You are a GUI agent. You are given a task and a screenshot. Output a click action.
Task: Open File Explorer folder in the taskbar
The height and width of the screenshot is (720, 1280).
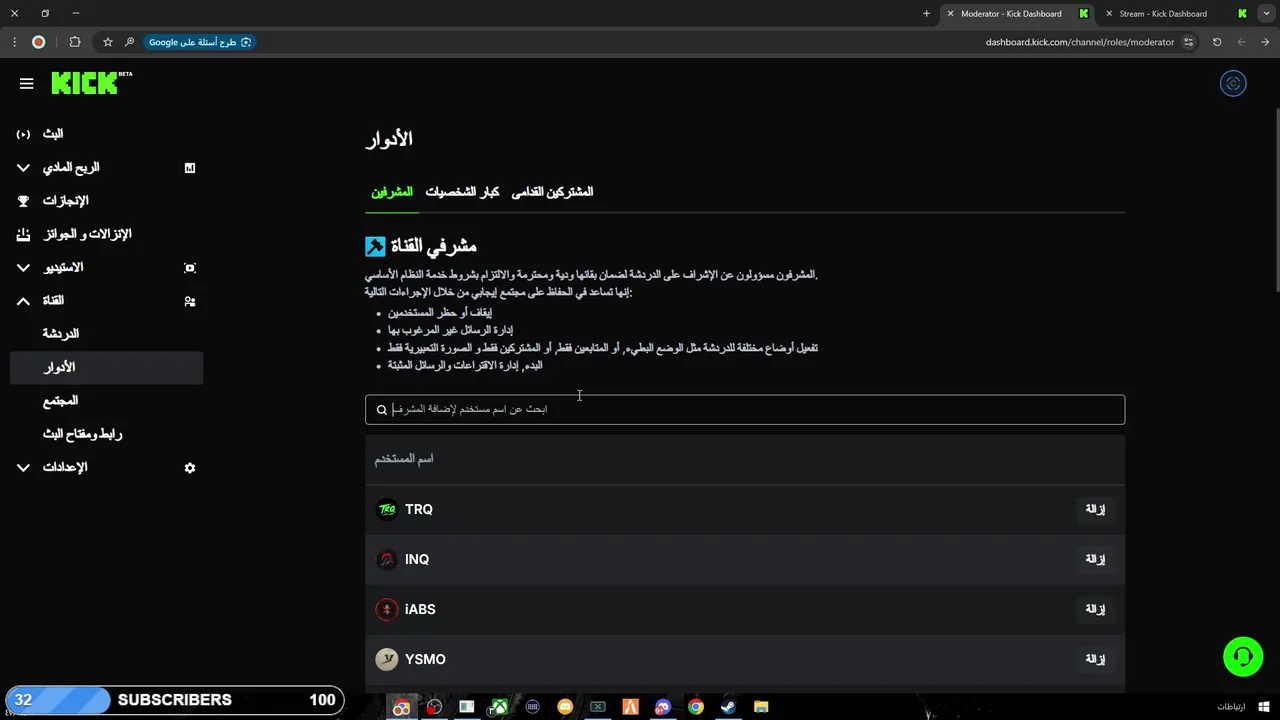coord(761,707)
